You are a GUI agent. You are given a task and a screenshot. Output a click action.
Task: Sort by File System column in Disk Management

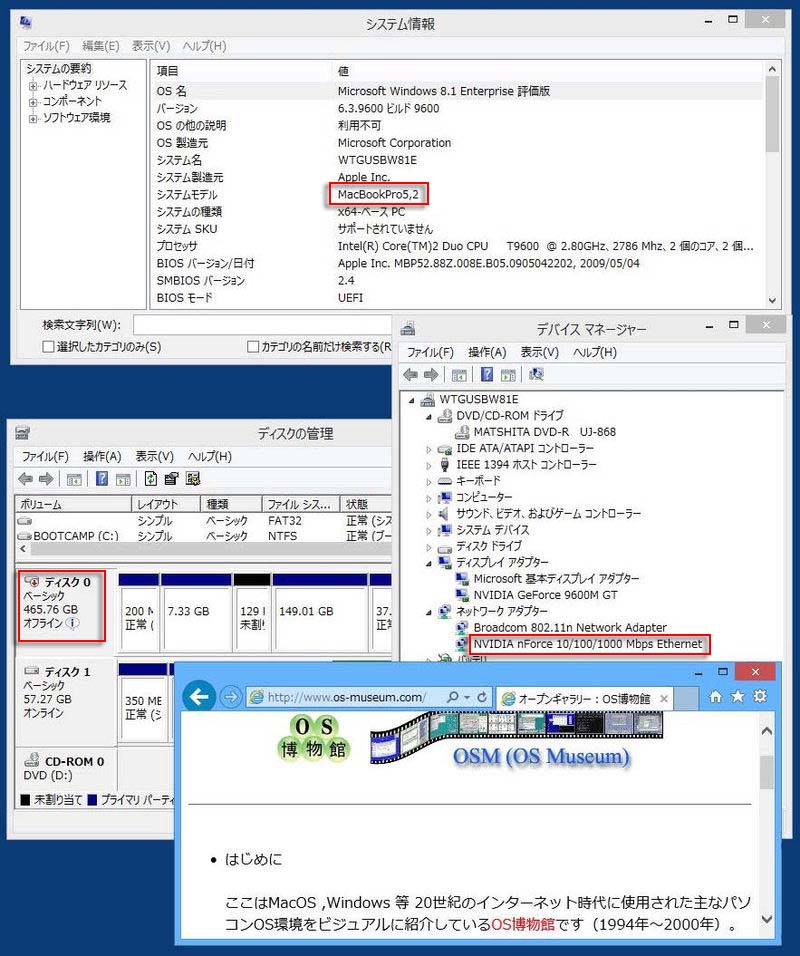[x=301, y=504]
